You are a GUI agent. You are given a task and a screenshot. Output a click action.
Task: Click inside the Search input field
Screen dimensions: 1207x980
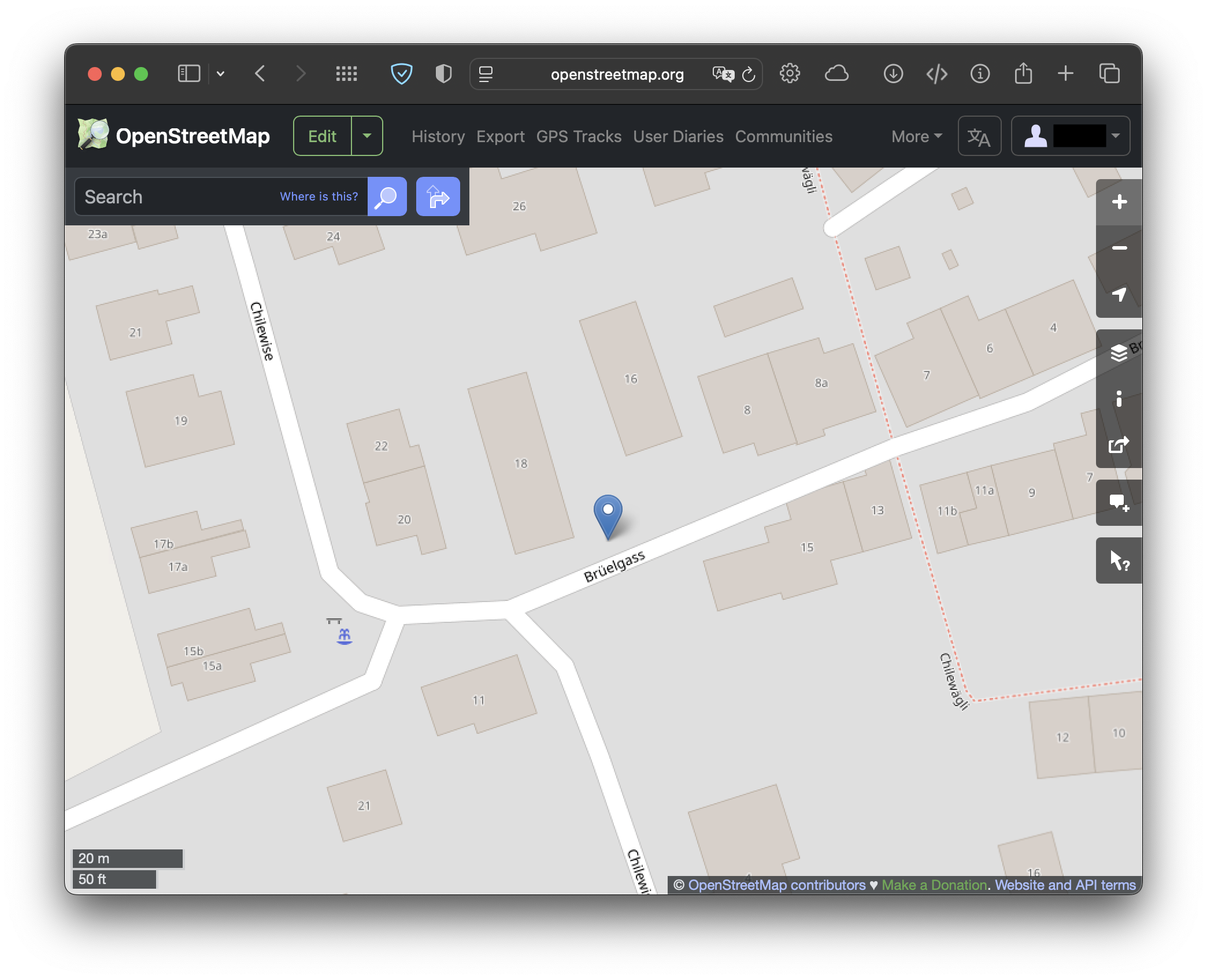click(173, 196)
